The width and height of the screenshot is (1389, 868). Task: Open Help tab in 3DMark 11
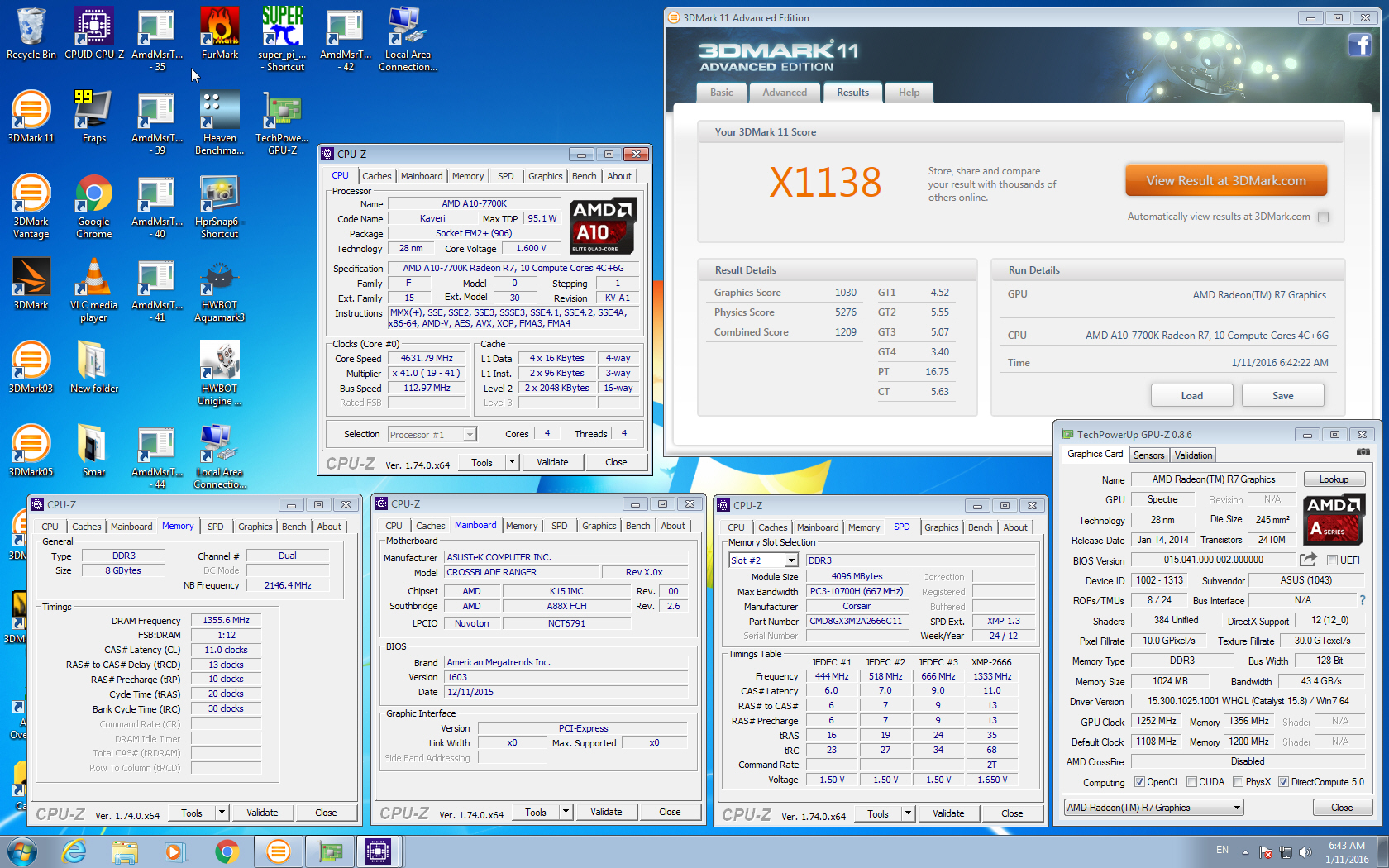[x=909, y=93]
